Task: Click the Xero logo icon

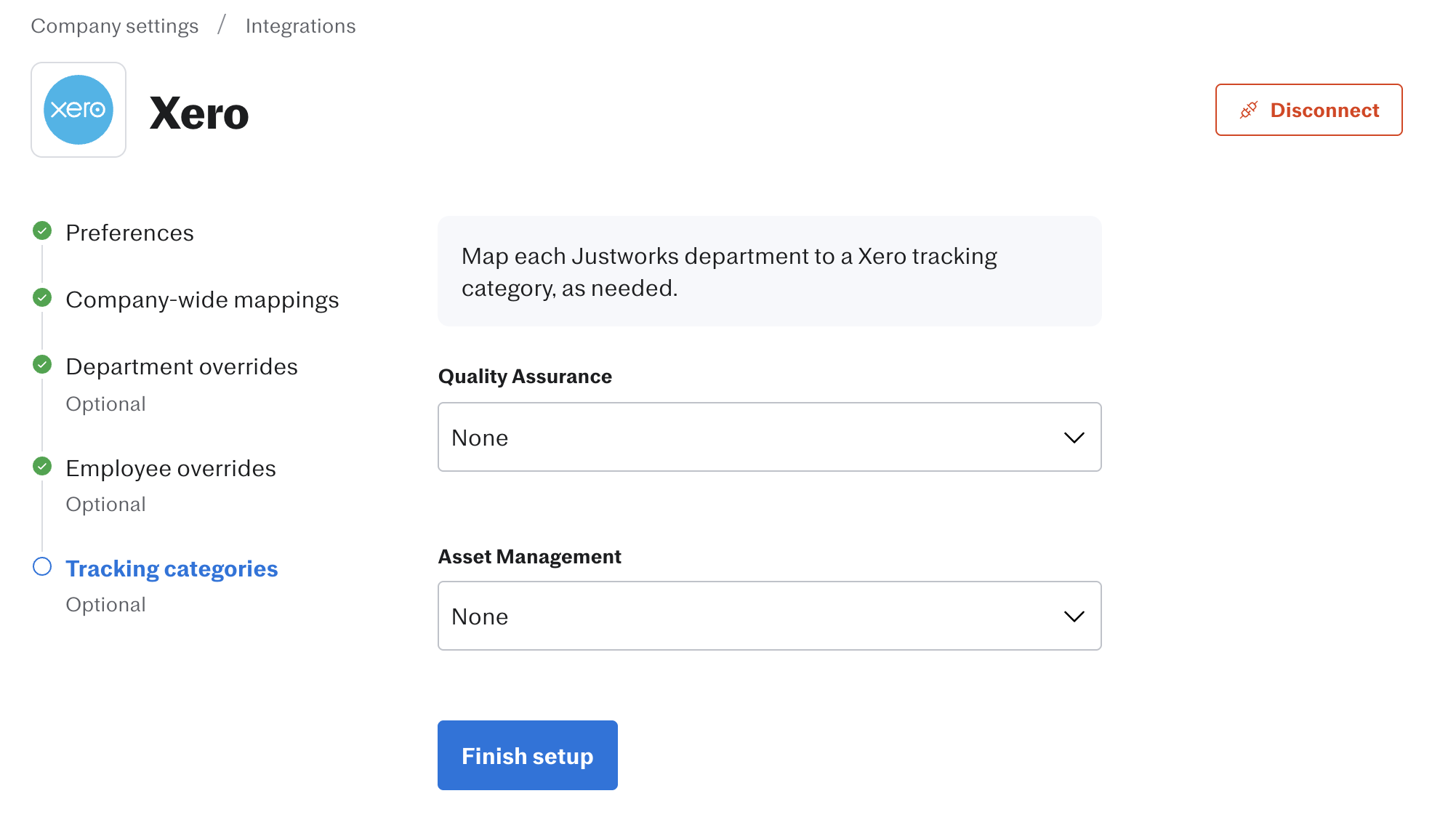Action: click(x=79, y=110)
